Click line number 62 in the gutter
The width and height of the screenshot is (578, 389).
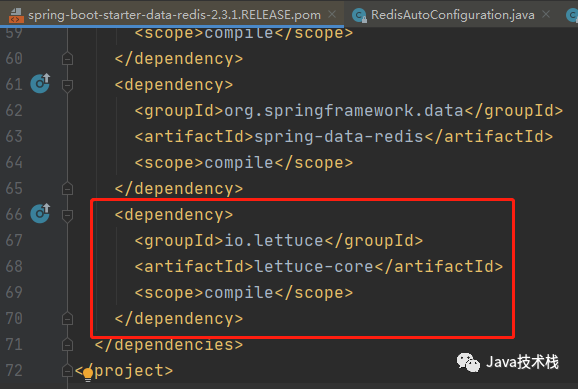14,111
